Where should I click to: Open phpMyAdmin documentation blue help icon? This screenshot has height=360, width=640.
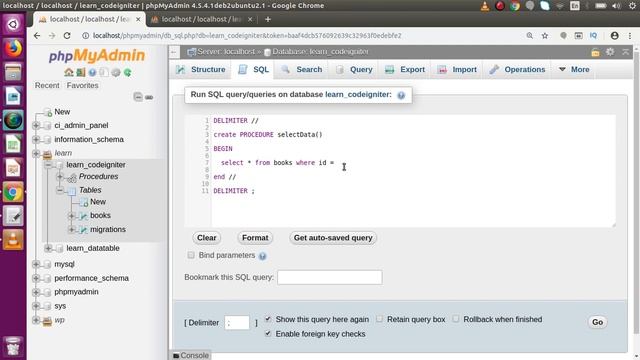point(92,72)
